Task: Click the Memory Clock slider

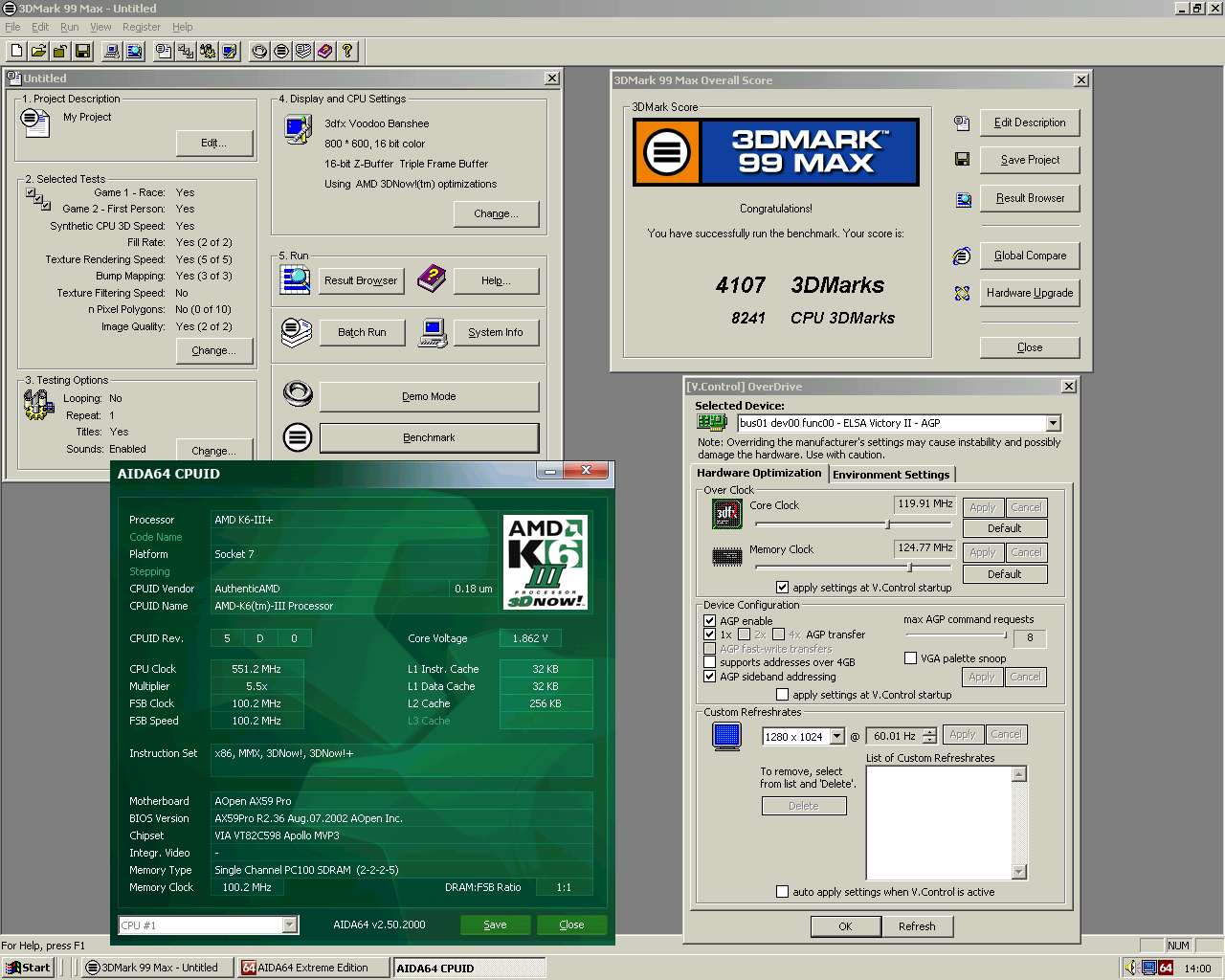Action: [x=853, y=568]
